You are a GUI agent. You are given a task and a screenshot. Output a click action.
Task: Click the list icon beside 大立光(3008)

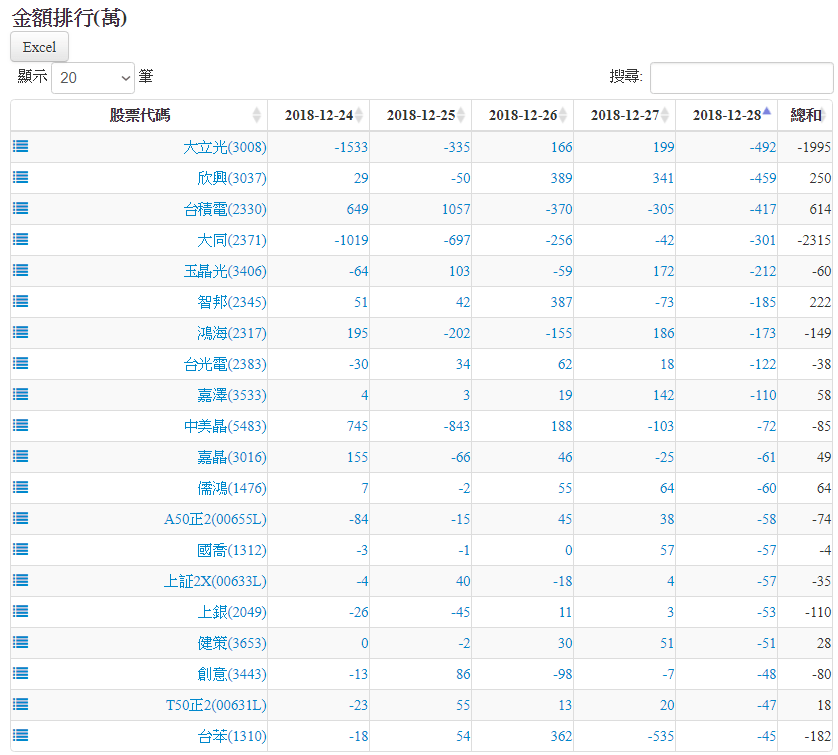pos(20,146)
